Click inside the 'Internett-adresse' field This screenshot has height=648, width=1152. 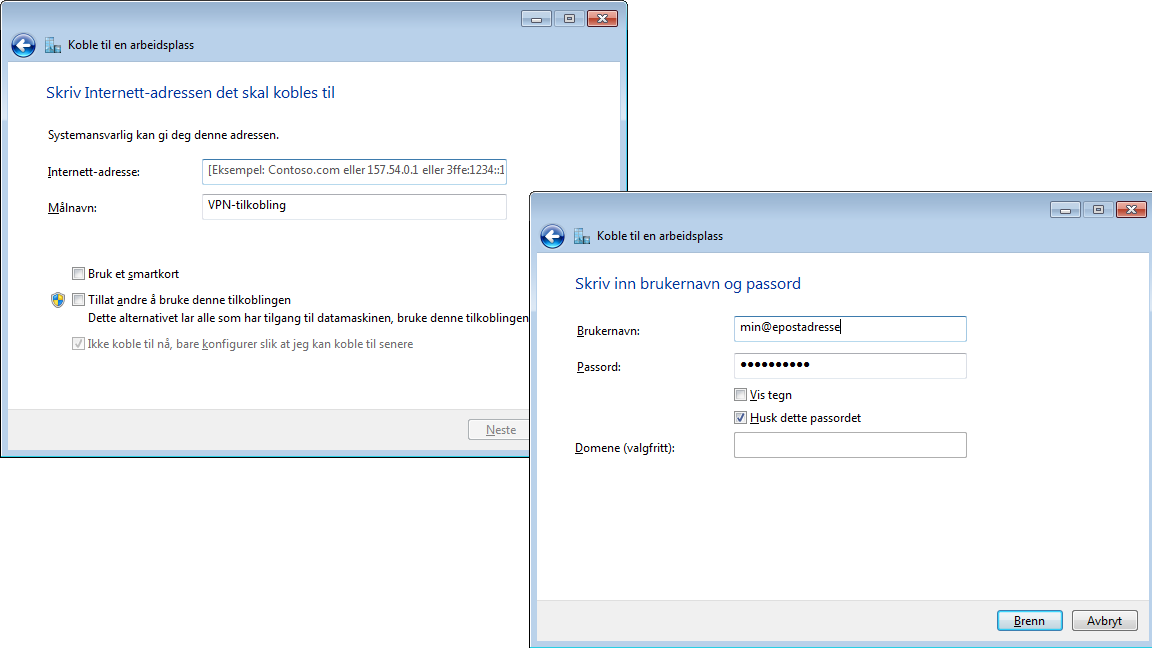point(353,171)
